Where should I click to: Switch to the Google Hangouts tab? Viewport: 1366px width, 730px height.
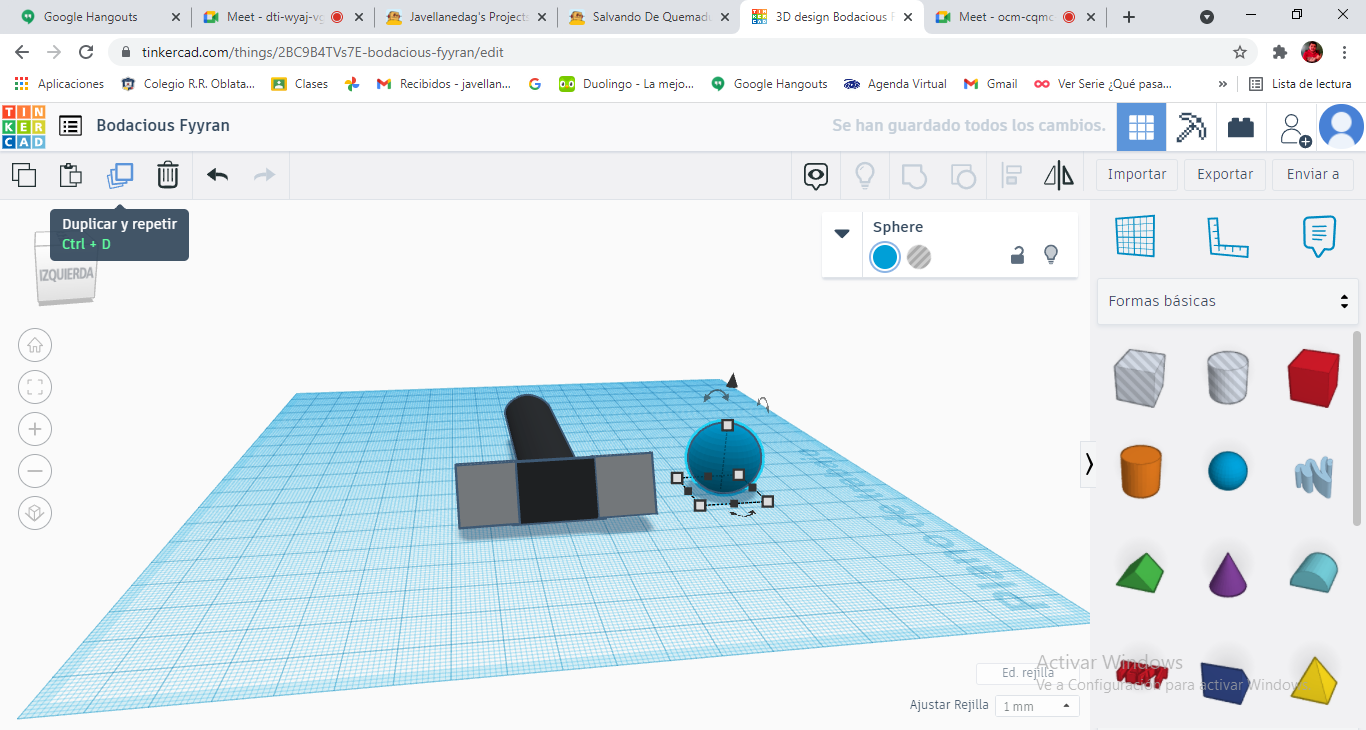pos(99,17)
